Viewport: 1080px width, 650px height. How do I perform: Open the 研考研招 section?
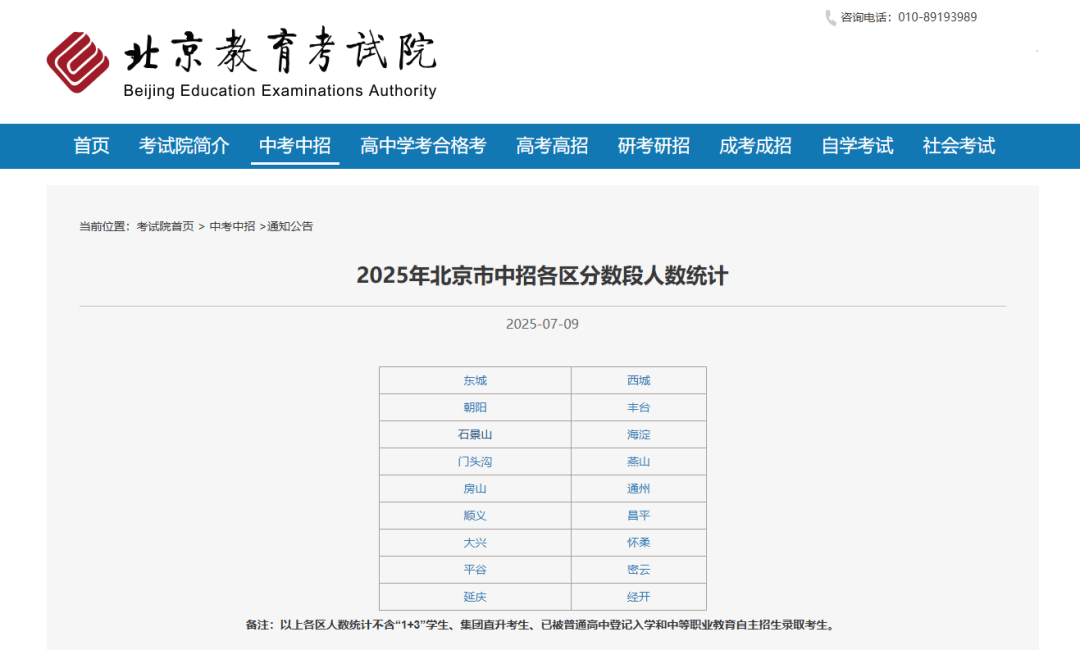652,146
